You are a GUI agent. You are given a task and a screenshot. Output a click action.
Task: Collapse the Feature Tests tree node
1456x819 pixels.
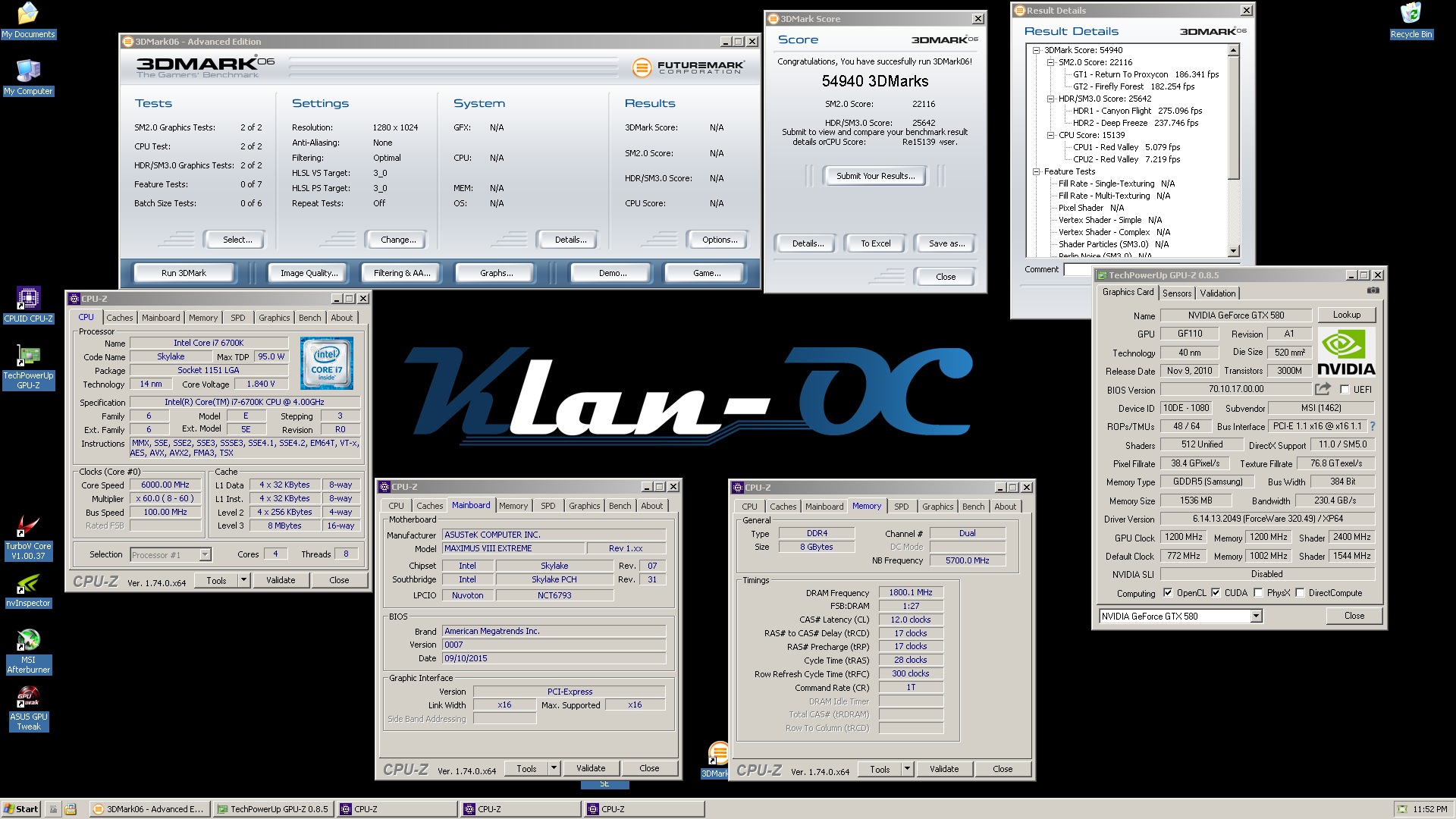1036,171
